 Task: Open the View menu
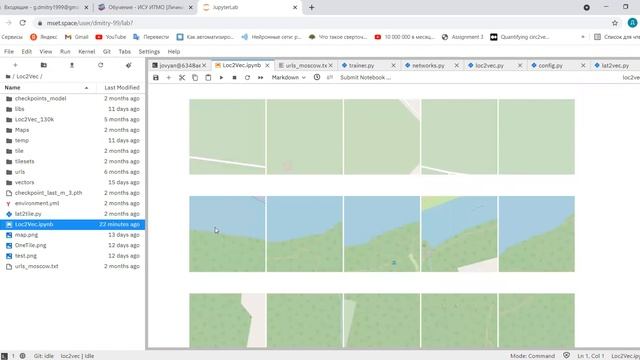(x=46, y=51)
